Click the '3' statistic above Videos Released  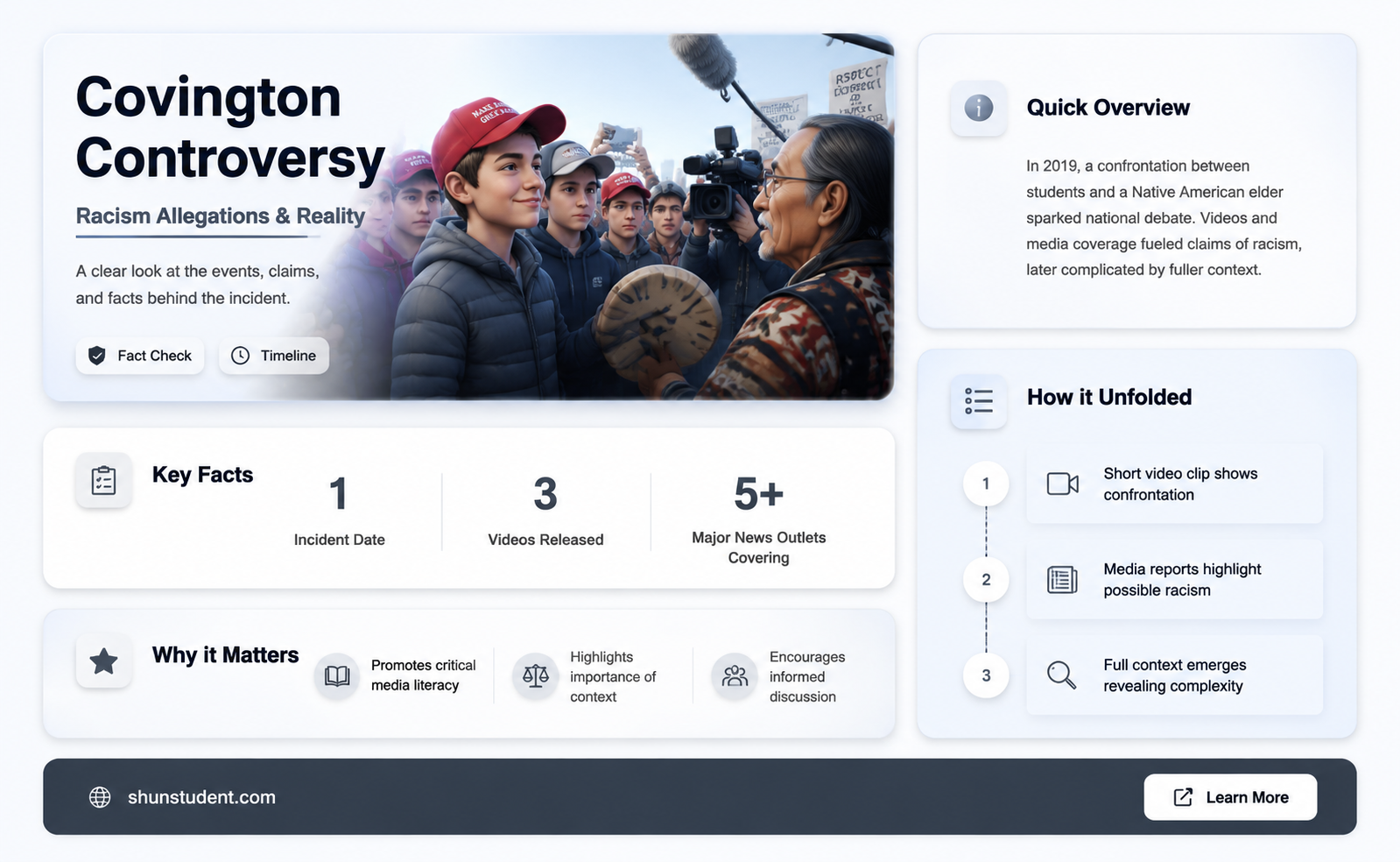click(545, 494)
